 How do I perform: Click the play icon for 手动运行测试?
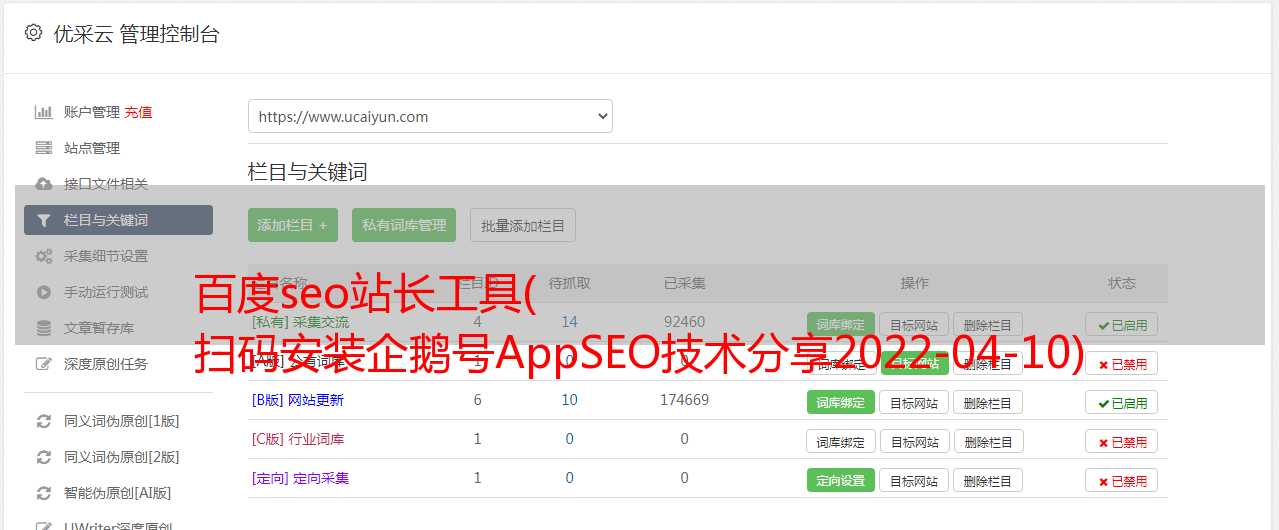[x=43, y=292]
